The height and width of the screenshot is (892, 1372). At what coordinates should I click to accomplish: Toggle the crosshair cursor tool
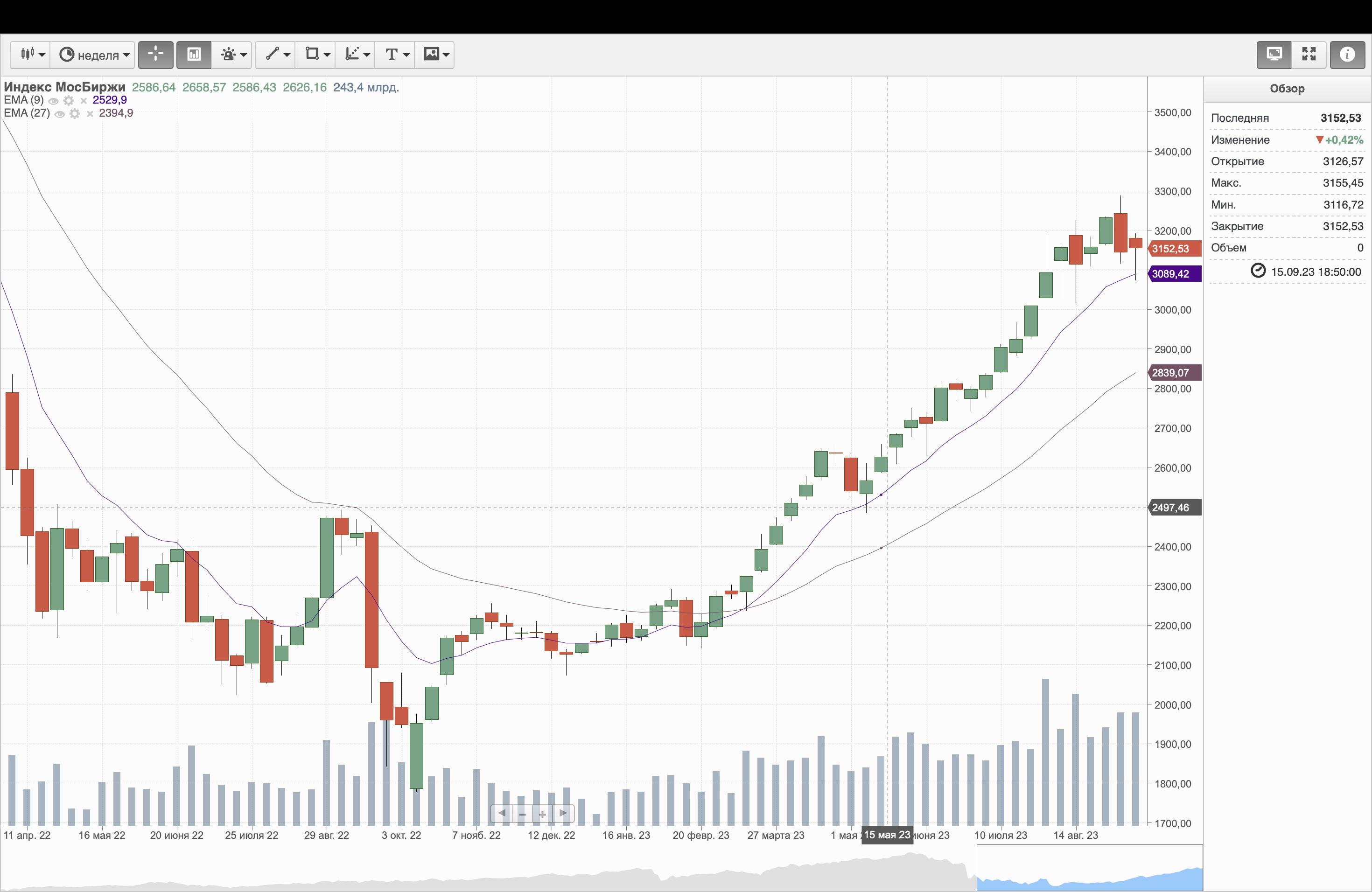(x=156, y=55)
